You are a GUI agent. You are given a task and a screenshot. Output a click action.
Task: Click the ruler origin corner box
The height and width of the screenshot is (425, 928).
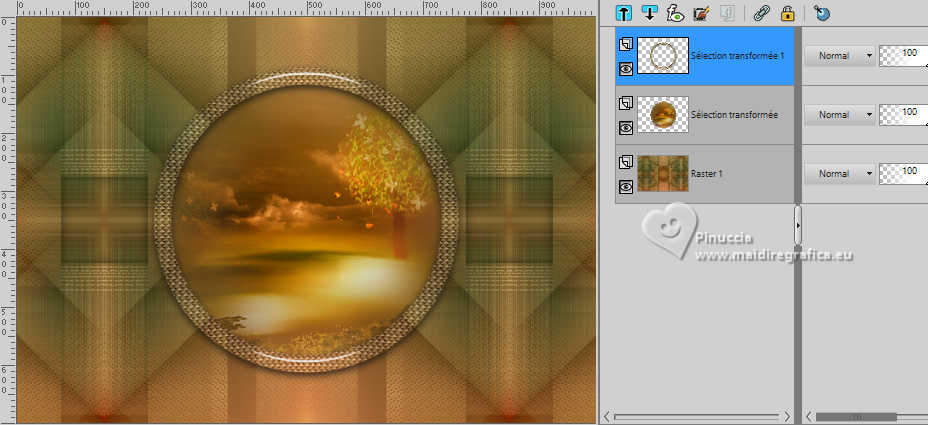[x=8, y=8]
